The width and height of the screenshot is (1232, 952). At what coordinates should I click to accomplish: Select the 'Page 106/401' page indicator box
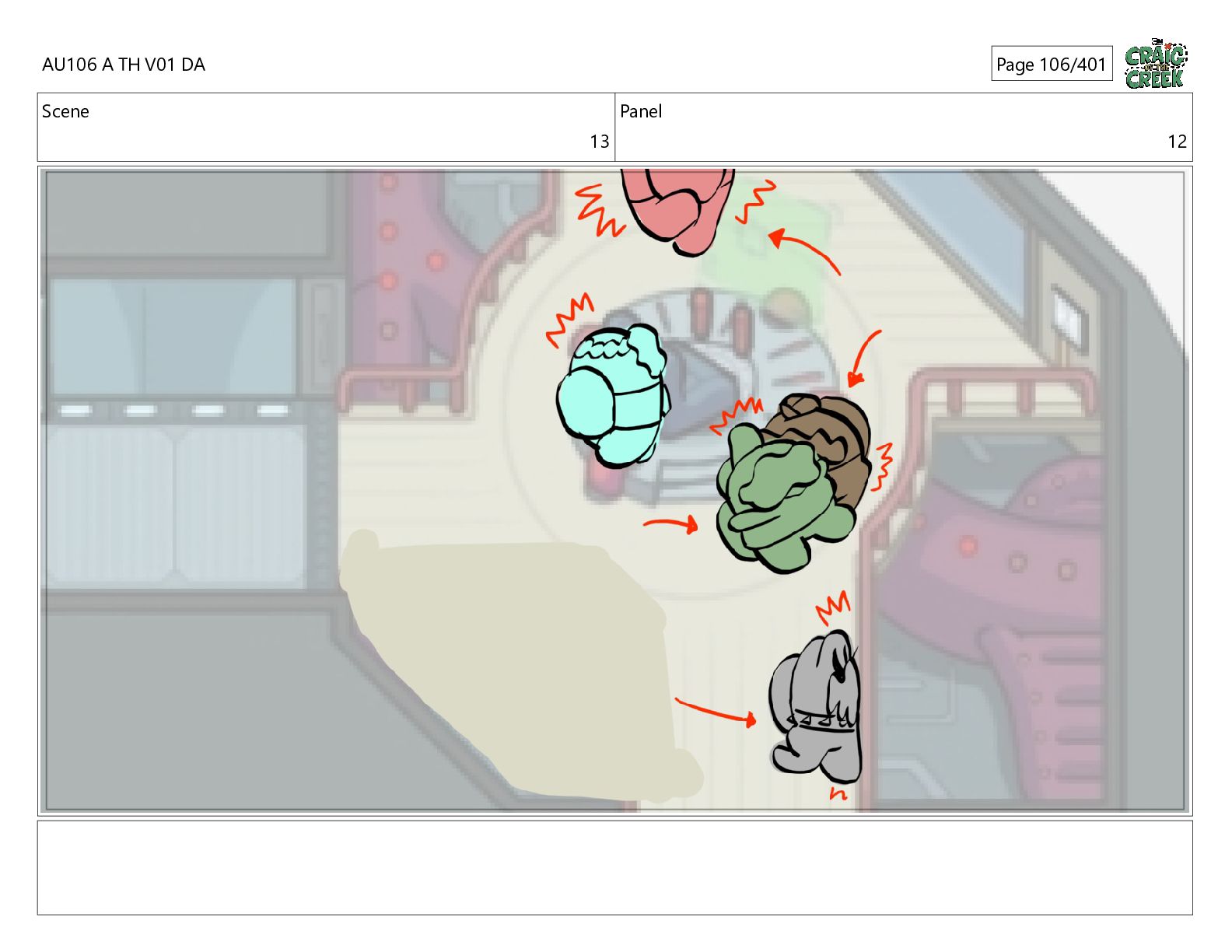(1052, 64)
